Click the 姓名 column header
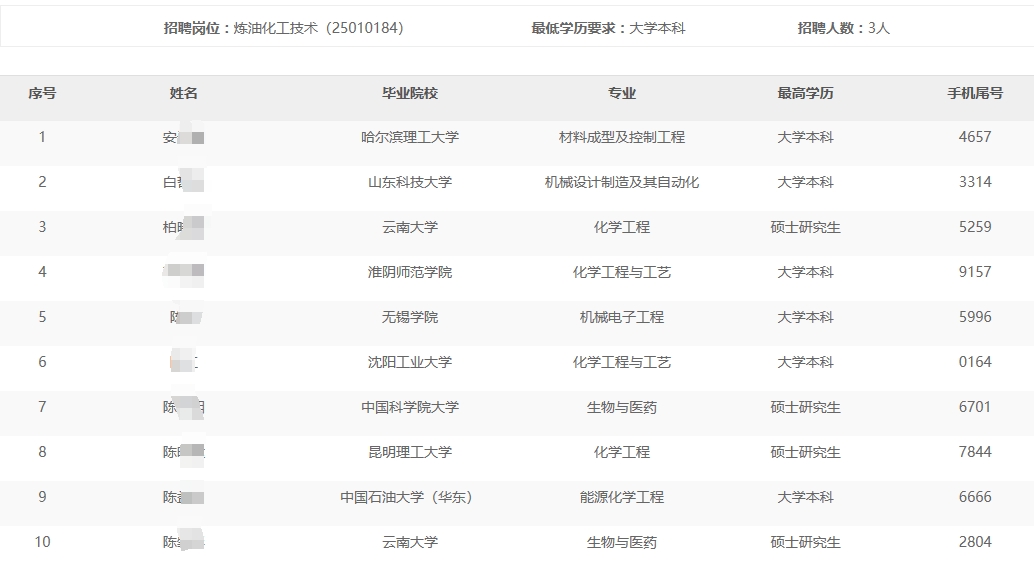1034x566 pixels. pos(184,93)
